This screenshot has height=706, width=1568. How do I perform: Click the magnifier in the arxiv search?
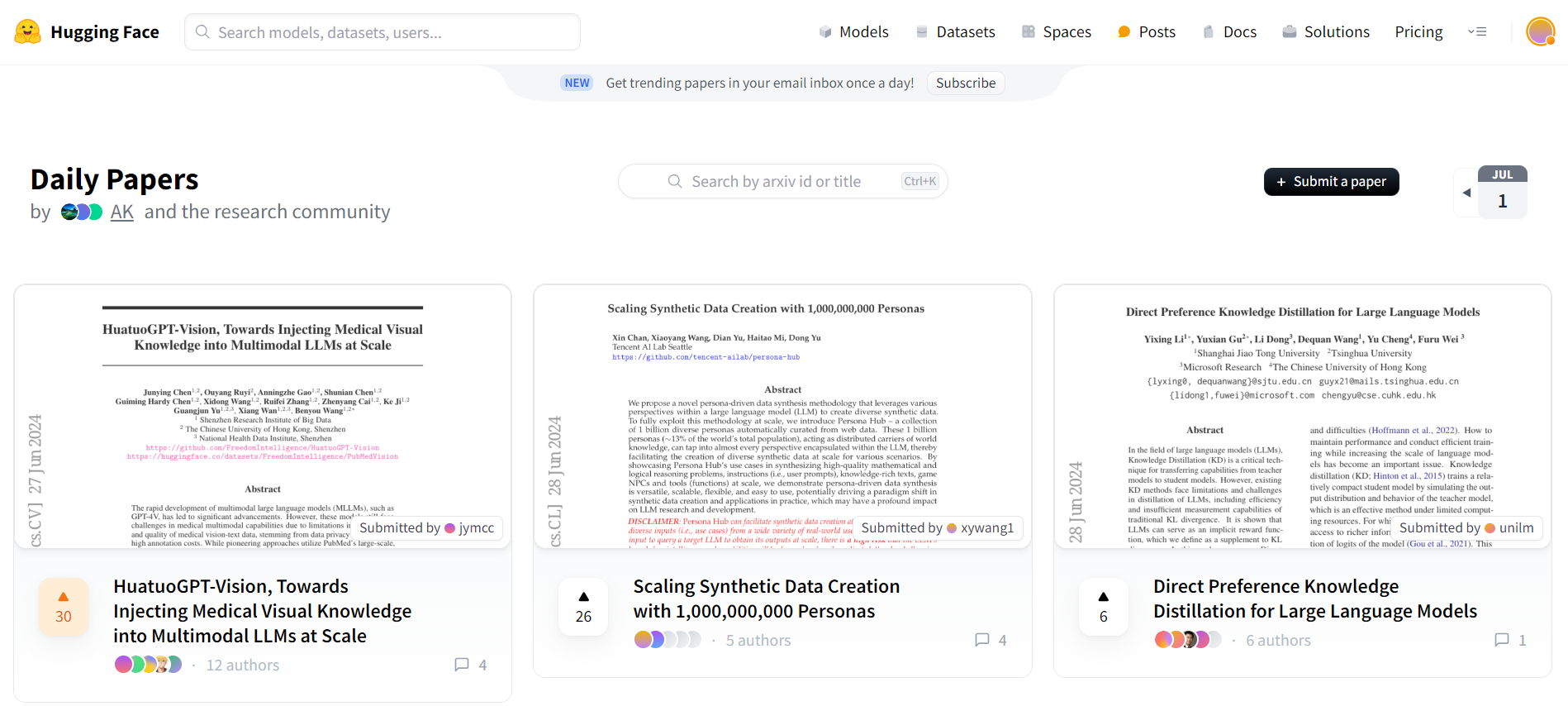(x=675, y=181)
